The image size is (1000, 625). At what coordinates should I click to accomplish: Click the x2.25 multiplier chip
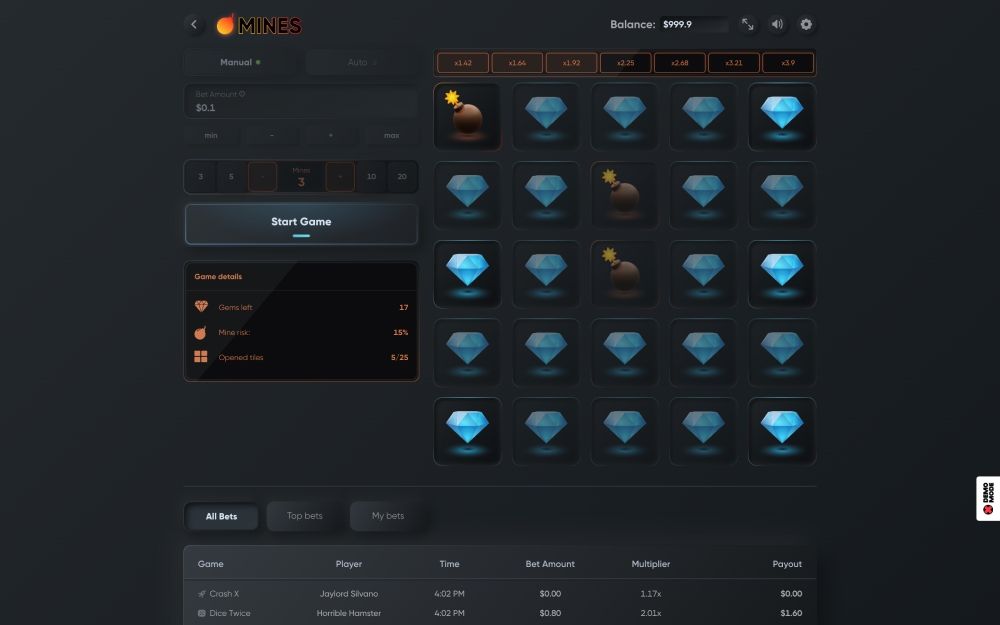(626, 63)
